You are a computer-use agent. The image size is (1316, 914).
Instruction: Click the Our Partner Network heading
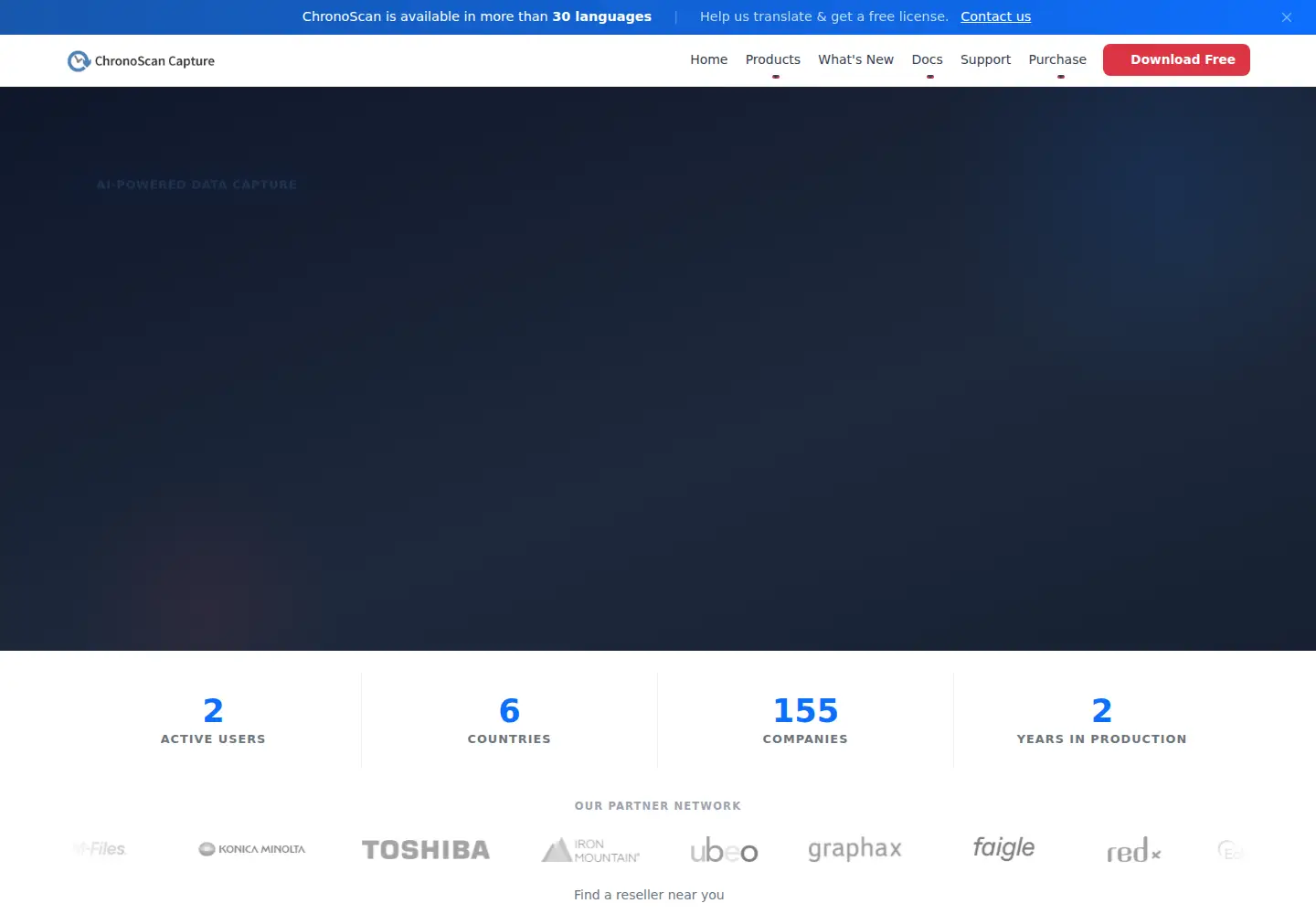[x=658, y=806]
